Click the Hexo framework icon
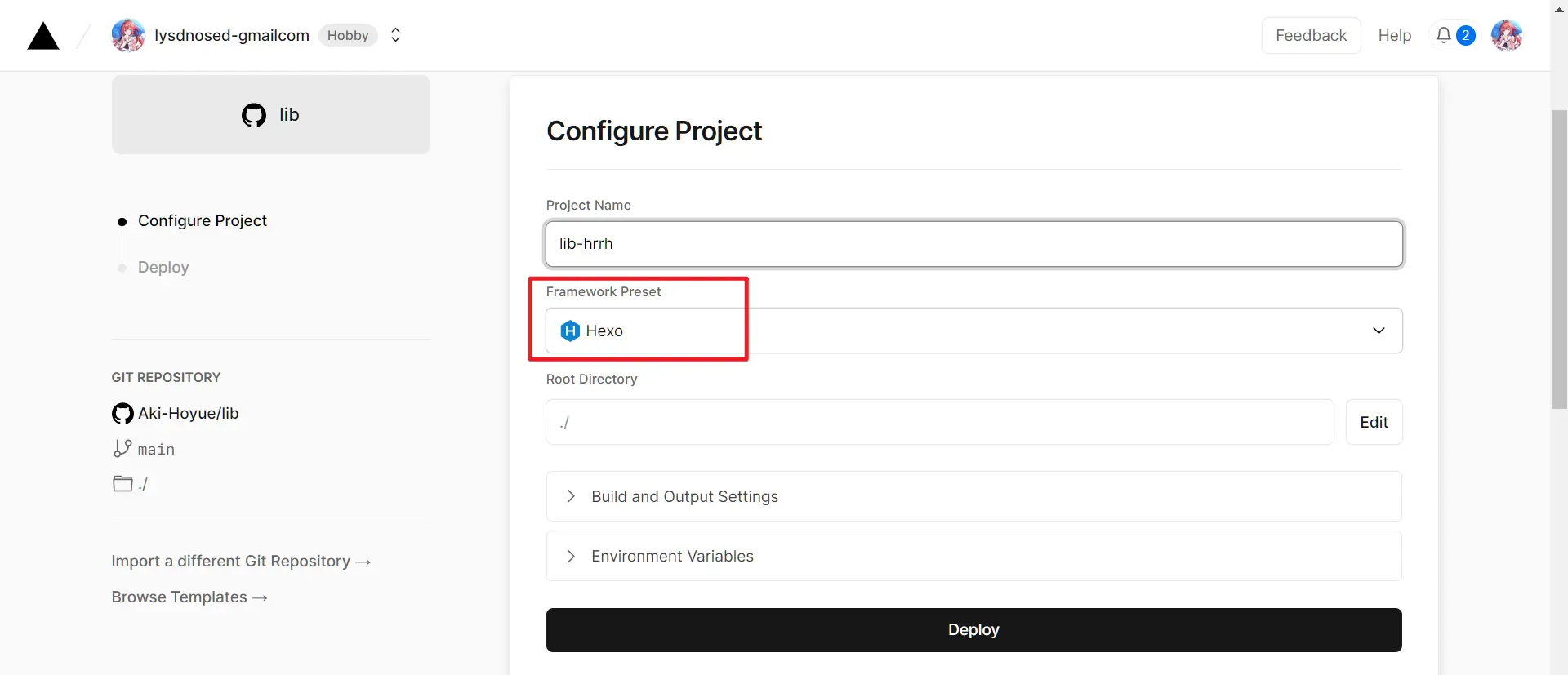The image size is (1568, 675). click(570, 331)
